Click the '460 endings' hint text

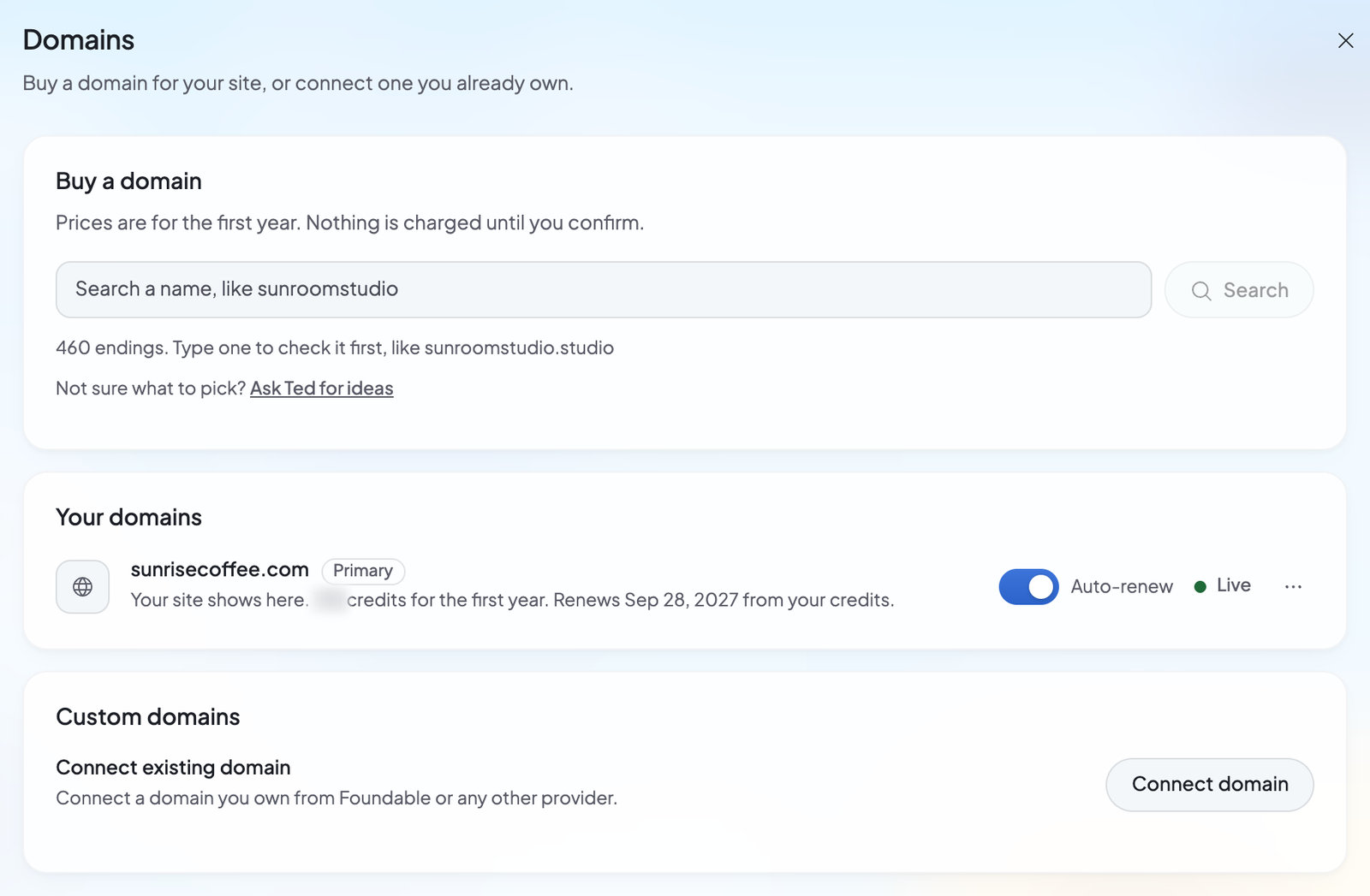tap(335, 348)
